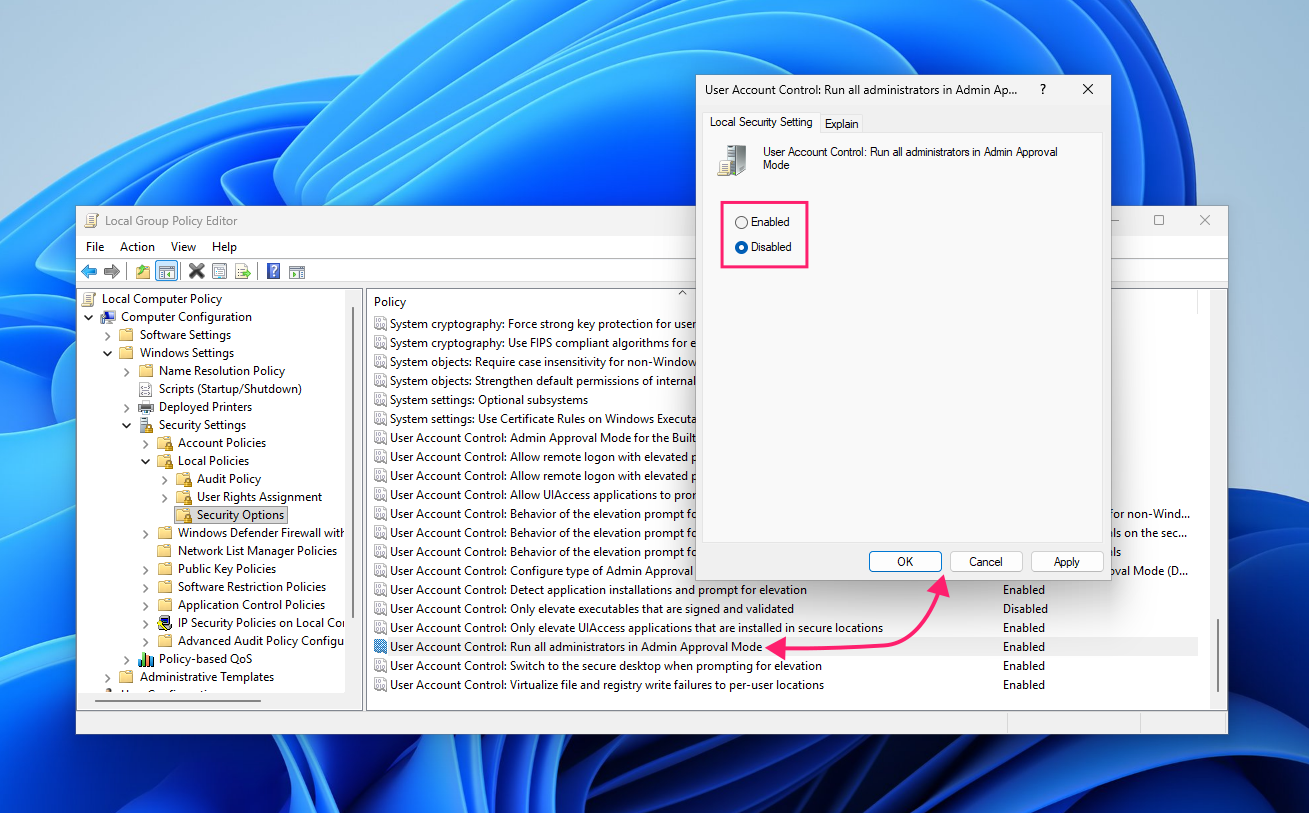Click the Security Settings lock icon
This screenshot has height=813, width=1309.
146,425
